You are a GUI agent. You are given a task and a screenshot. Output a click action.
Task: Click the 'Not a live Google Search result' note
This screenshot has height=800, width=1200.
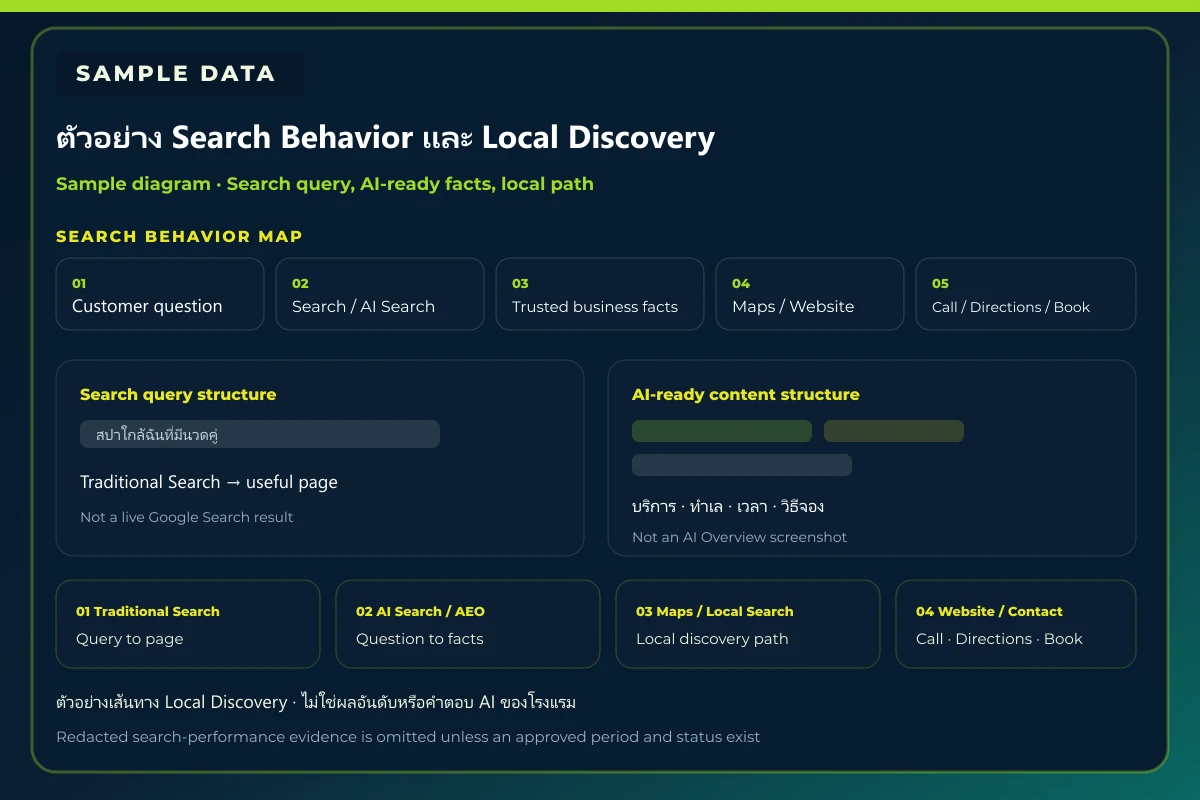pos(187,517)
